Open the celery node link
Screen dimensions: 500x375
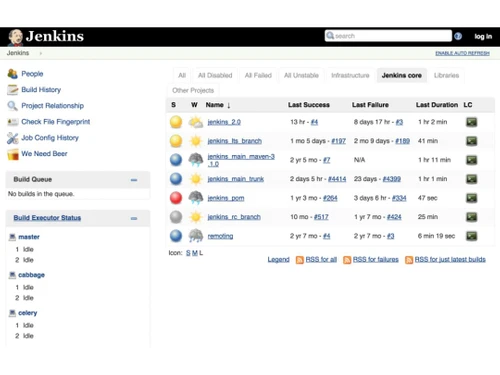[x=28, y=313]
